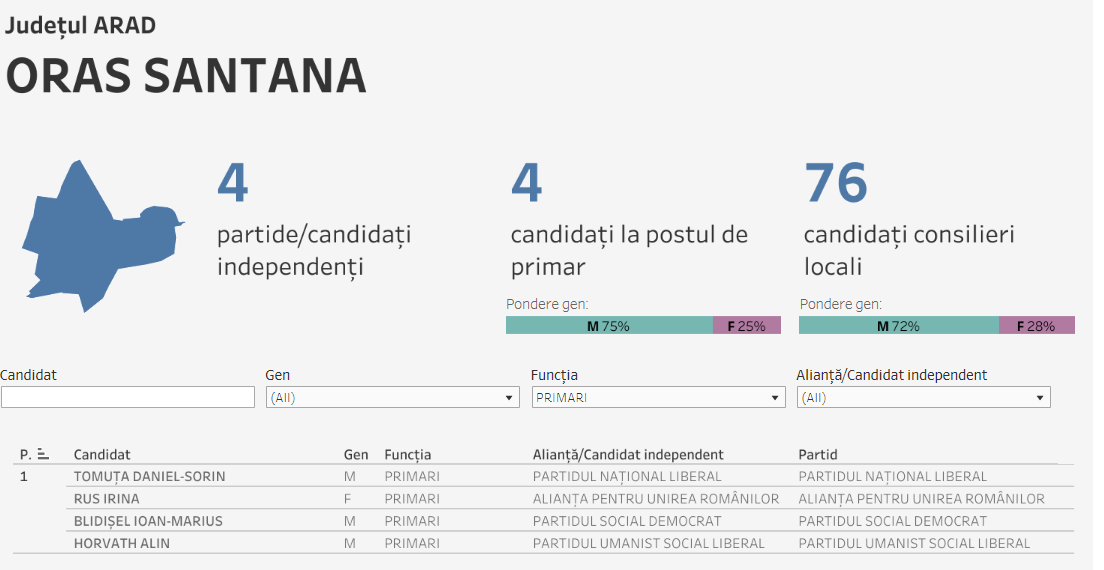Screen dimensions: 1104x570
Task: Click the Partid column header
Action: [x=818, y=455]
